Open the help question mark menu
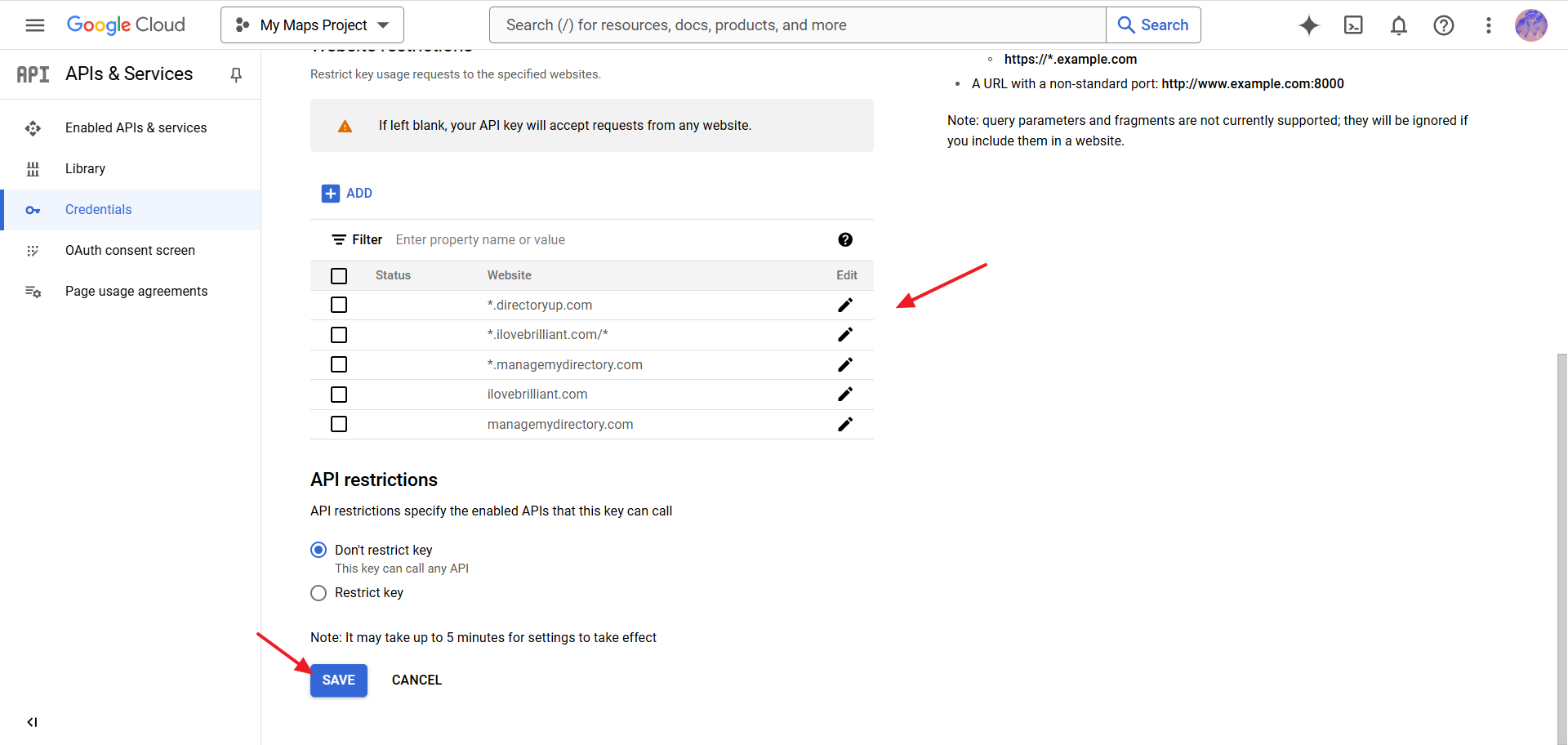 pyautogui.click(x=1444, y=25)
